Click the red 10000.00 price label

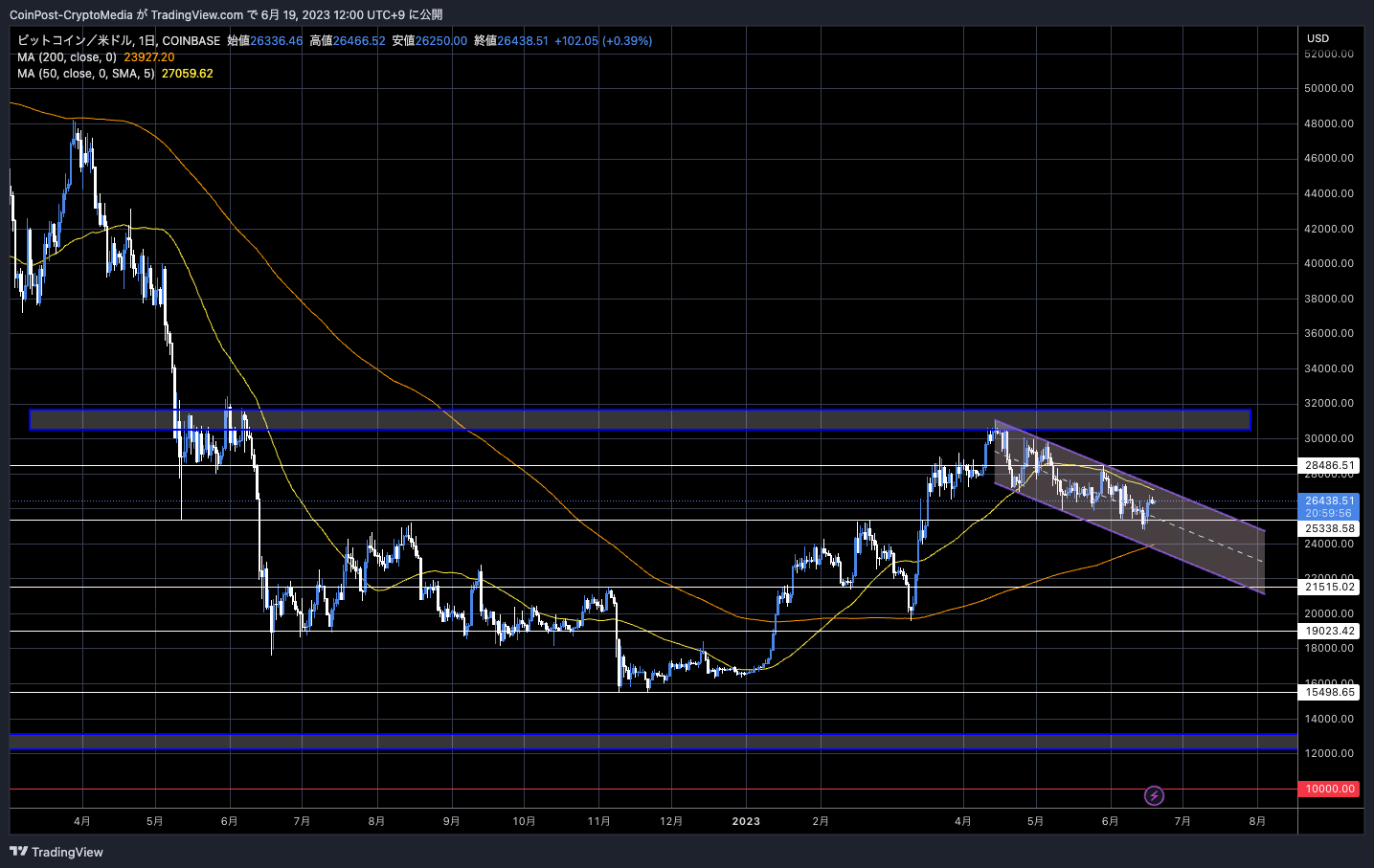click(1330, 789)
